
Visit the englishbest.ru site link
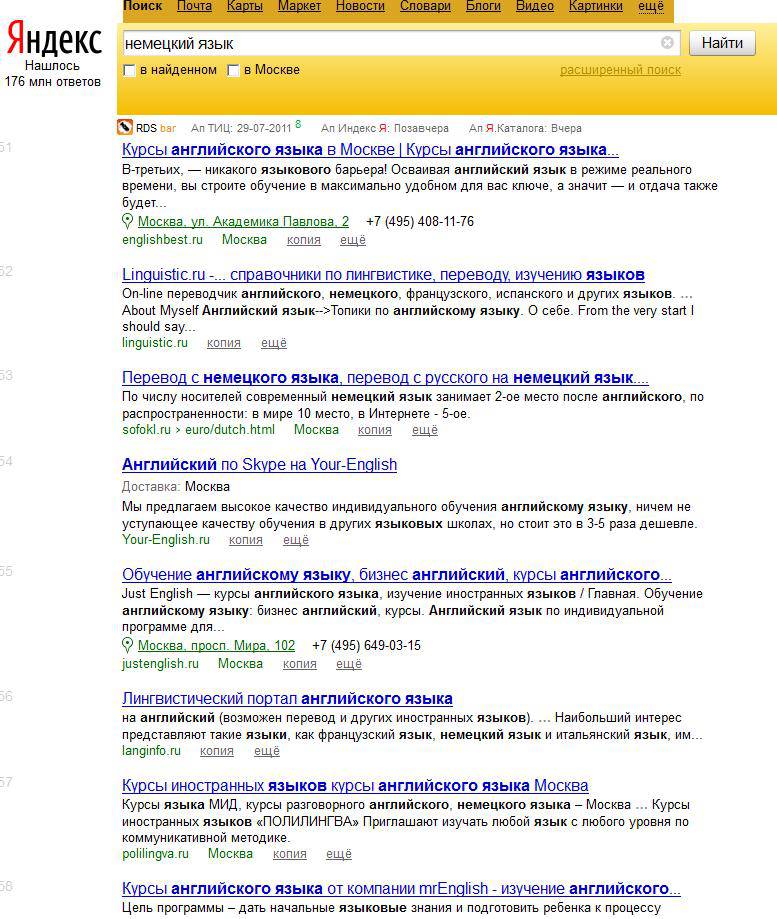pos(162,239)
